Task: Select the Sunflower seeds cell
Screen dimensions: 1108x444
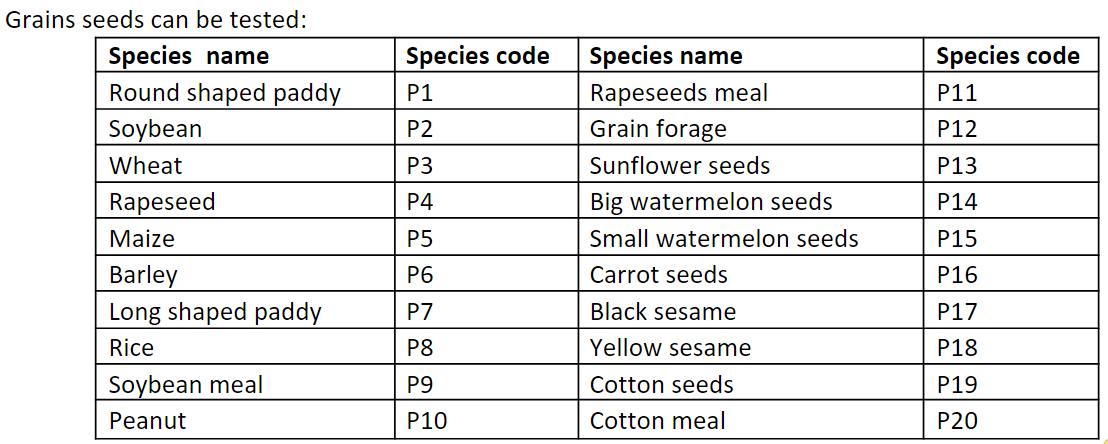Action: 751,165
